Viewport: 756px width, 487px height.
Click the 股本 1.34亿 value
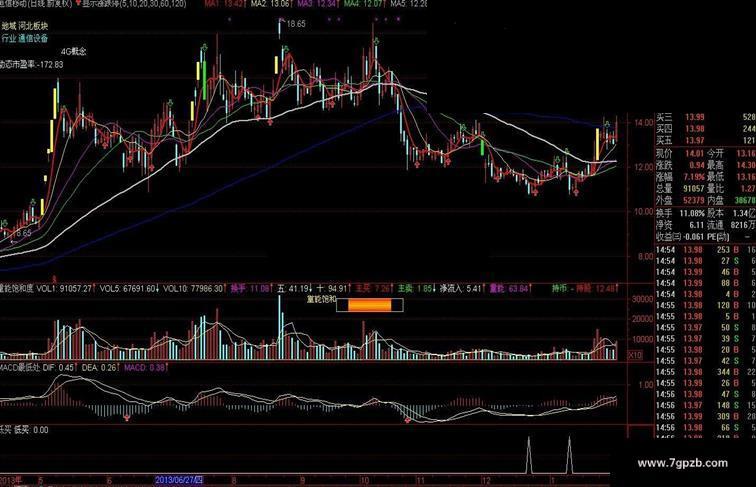click(x=731, y=213)
